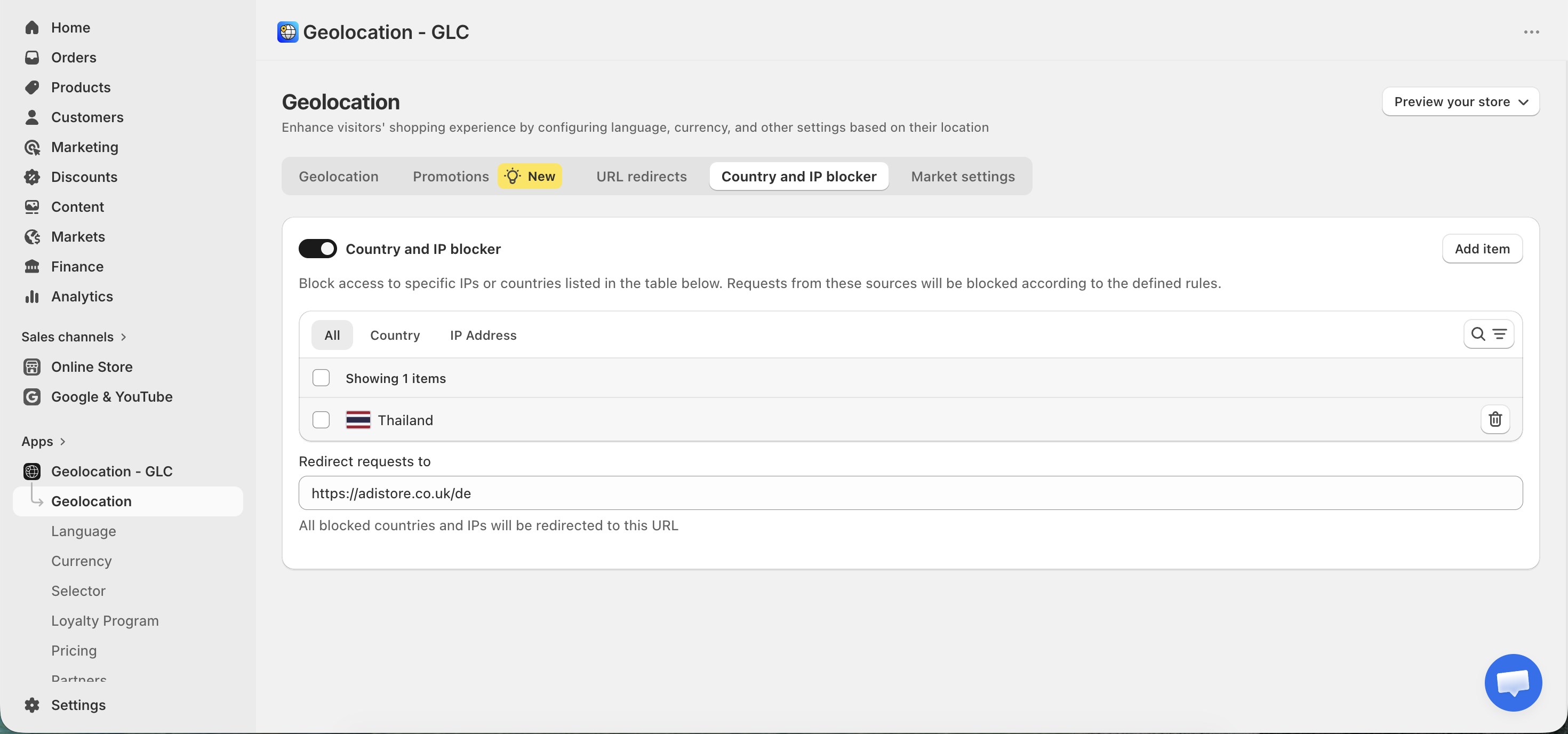This screenshot has height=734, width=1568.
Task: Click the Google & YouTube icon
Action: 31,396
